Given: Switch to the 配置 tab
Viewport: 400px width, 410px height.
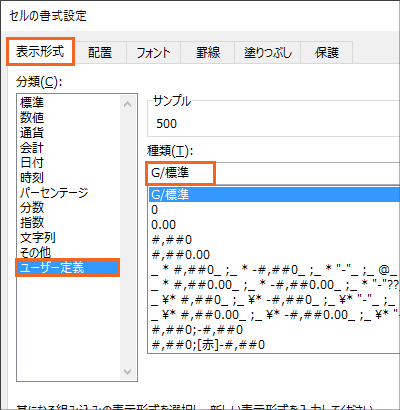Looking at the screenshot, I should [100, 53].
